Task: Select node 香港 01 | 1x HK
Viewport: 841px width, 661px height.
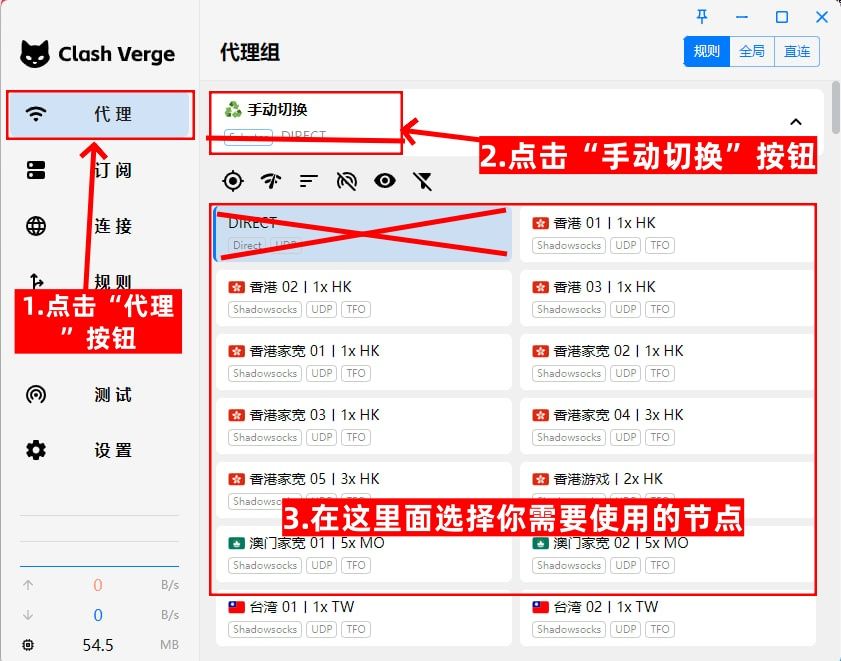Action: [x=668, y=234]
